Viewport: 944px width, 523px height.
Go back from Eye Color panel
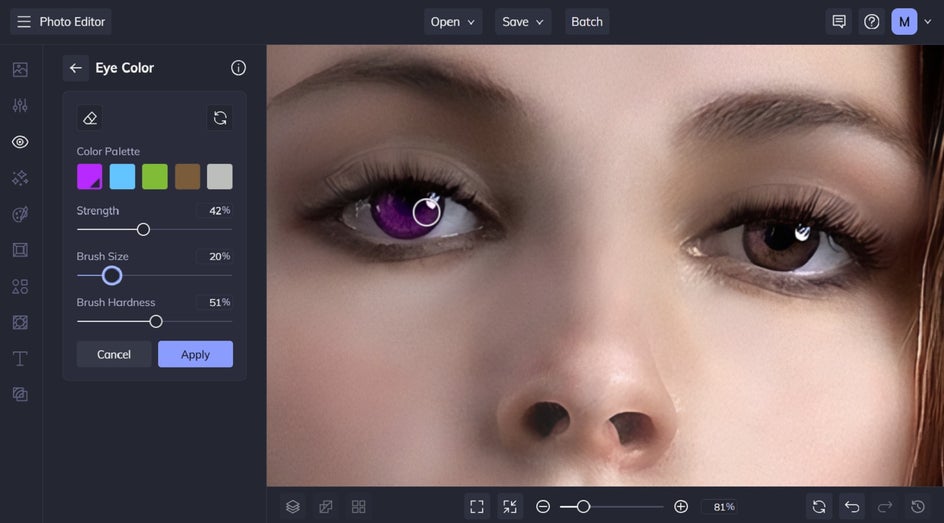(75, 68)
